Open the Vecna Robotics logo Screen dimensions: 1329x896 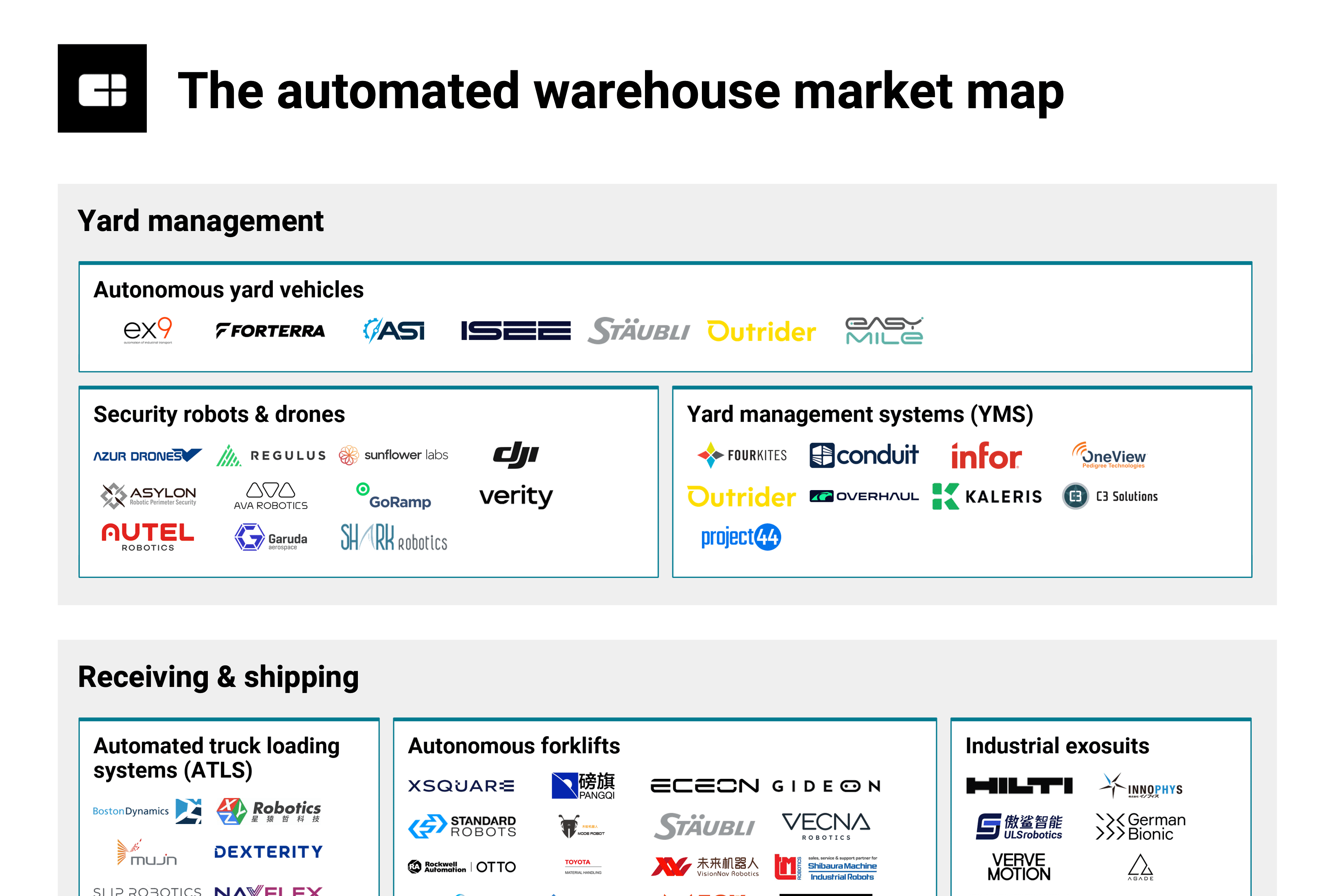point(826,826)
